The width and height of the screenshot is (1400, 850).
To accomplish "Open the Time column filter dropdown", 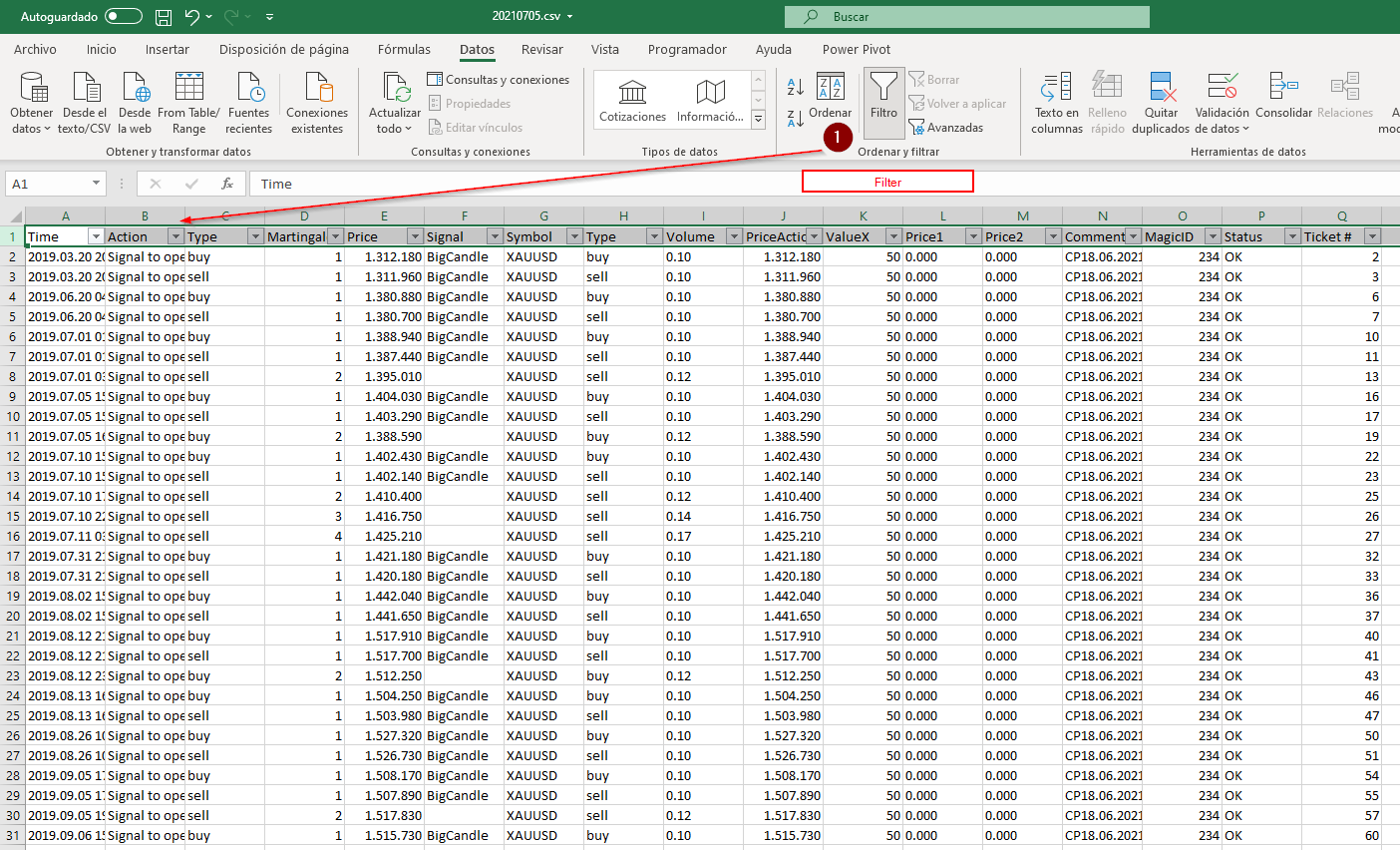I will pos(96,236).
